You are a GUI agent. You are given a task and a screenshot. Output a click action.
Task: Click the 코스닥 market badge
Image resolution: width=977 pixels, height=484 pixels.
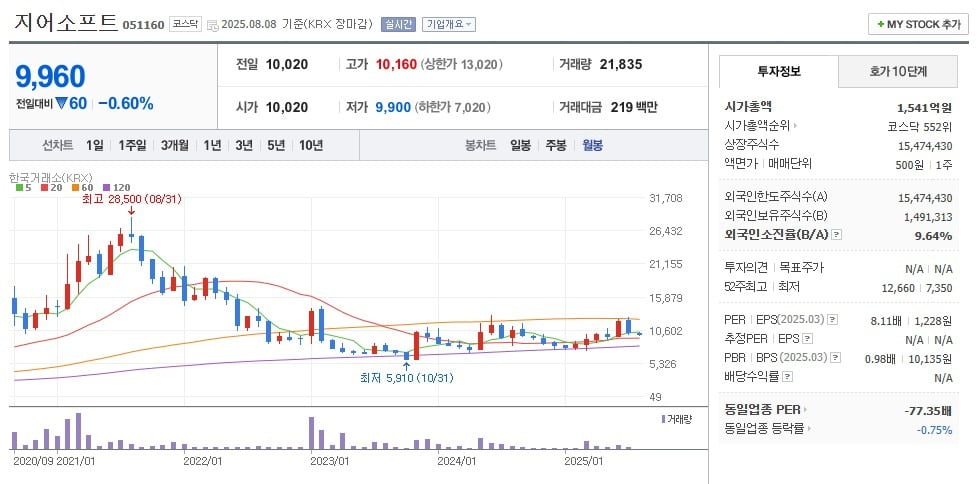184,24
